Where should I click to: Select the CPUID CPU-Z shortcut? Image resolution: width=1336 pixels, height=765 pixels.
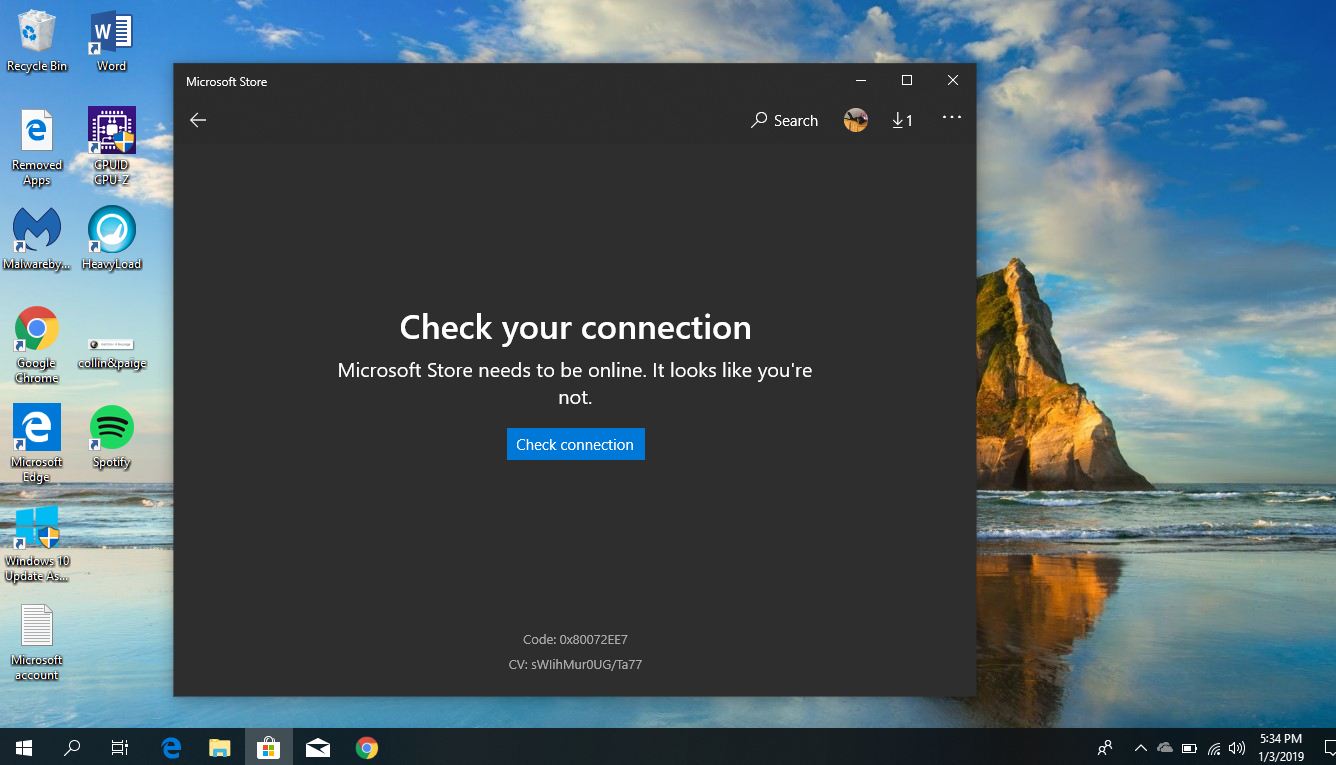click(x=111, y=147)
